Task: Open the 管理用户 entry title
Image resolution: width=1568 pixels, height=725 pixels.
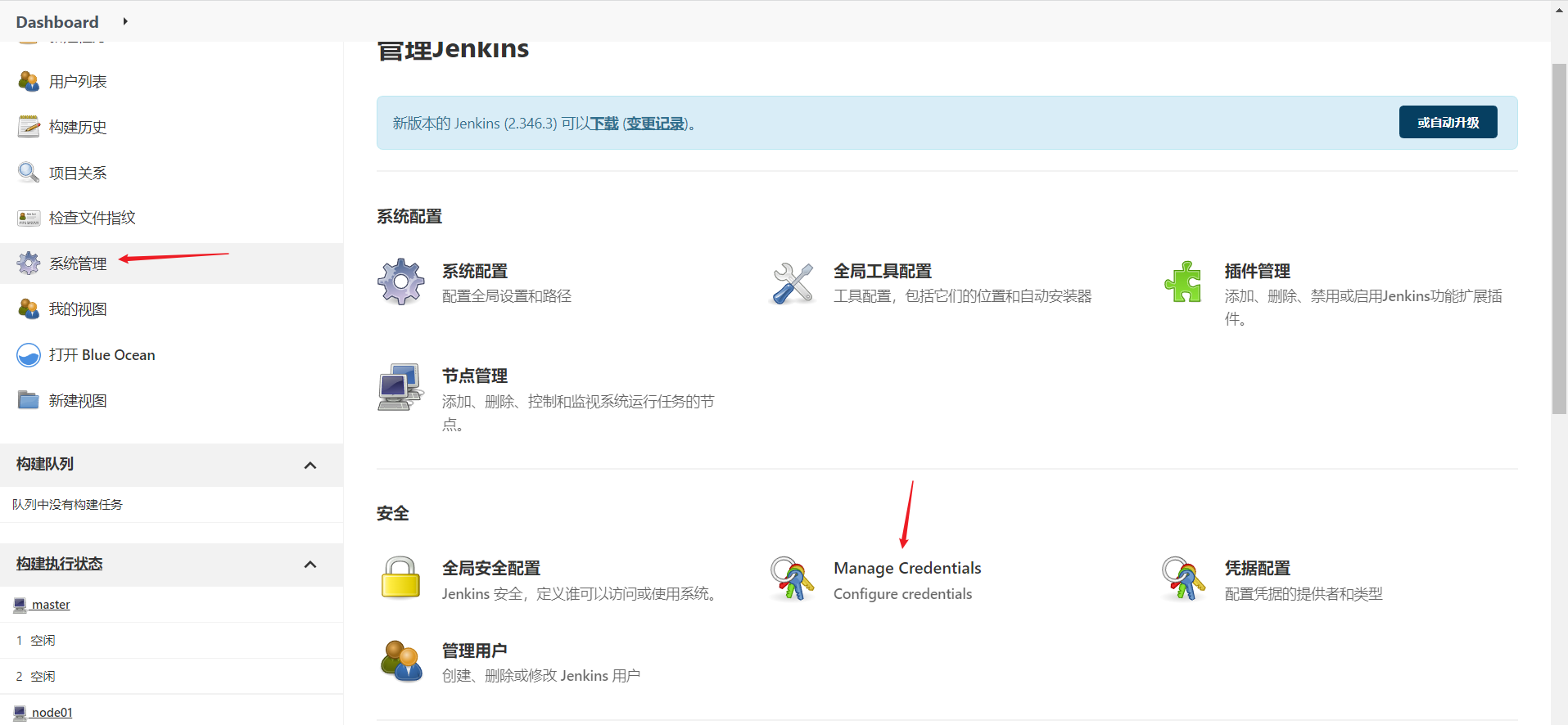Action: 475,651
